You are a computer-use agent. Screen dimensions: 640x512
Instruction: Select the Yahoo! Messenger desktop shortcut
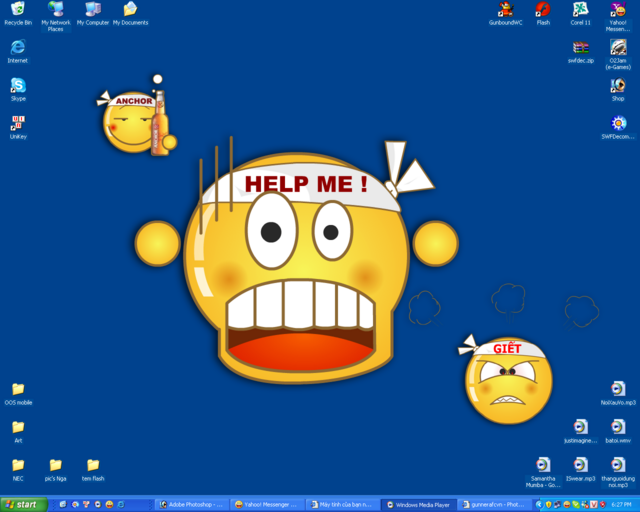point(618,16)
